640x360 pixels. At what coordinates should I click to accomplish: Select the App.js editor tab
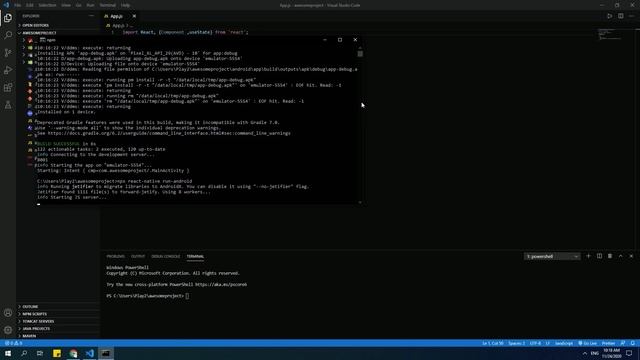[x=116, y=16]
